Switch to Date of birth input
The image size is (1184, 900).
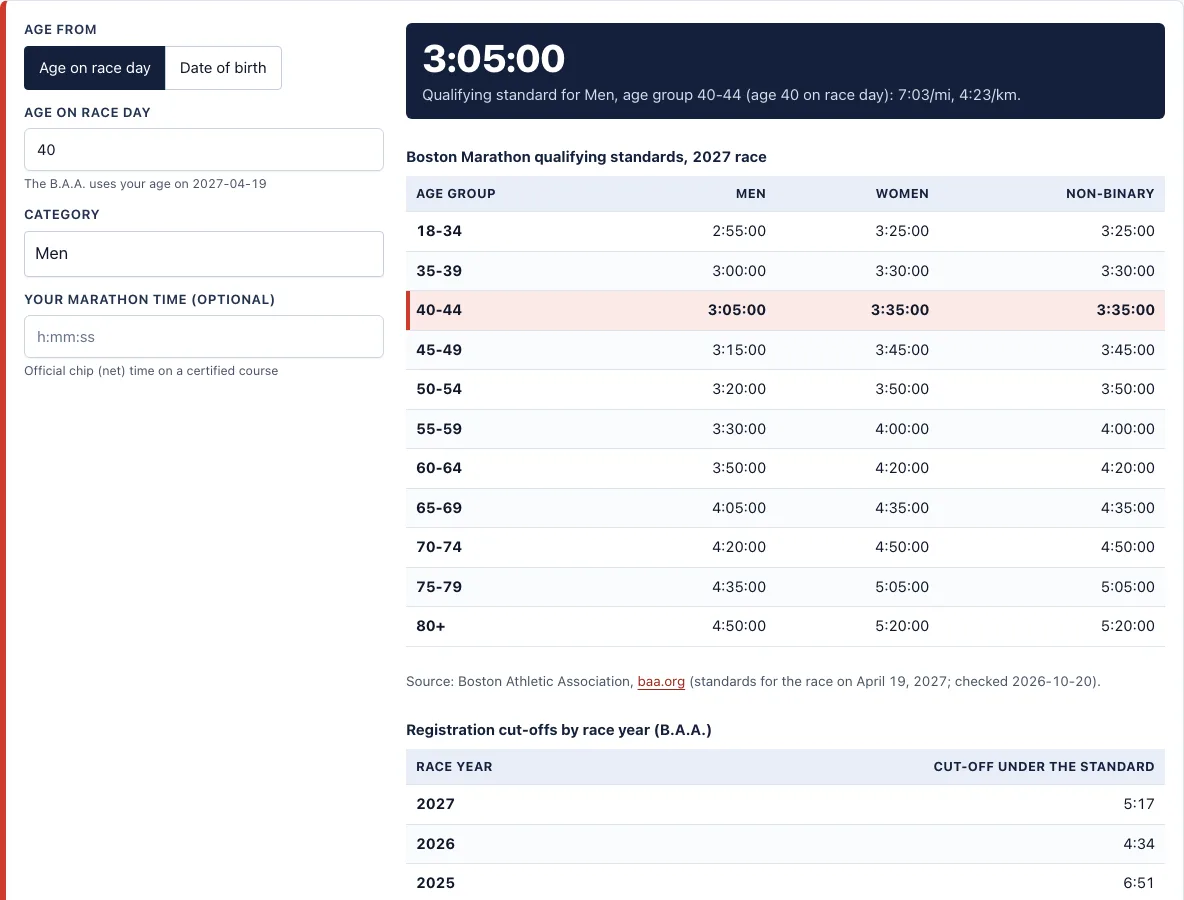pyautogui.click(x=224, y=68)
